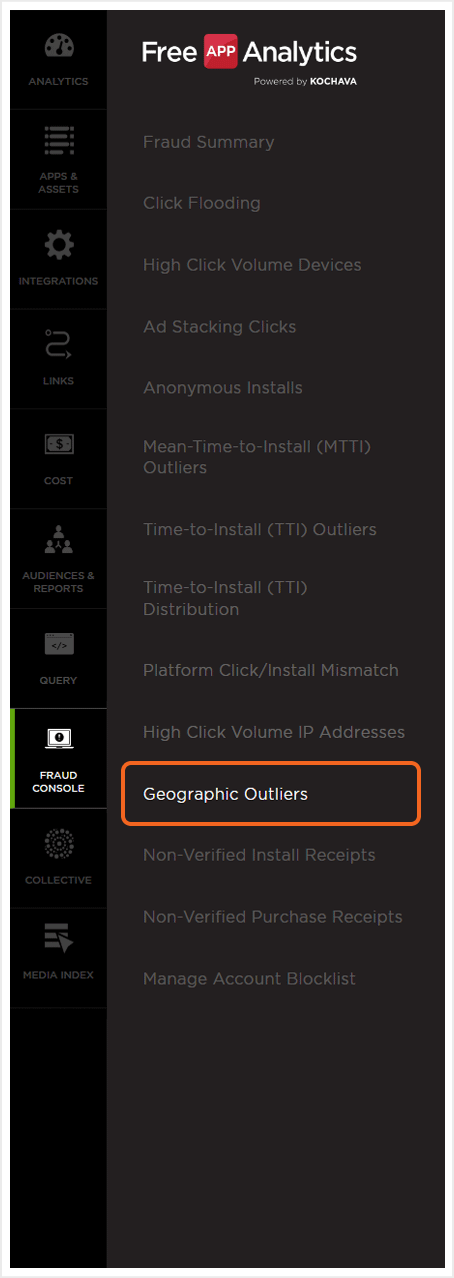Select Manage Account Blocklist
The width and height of the screenshot is (454, 1278).
(x=249, y=979)
